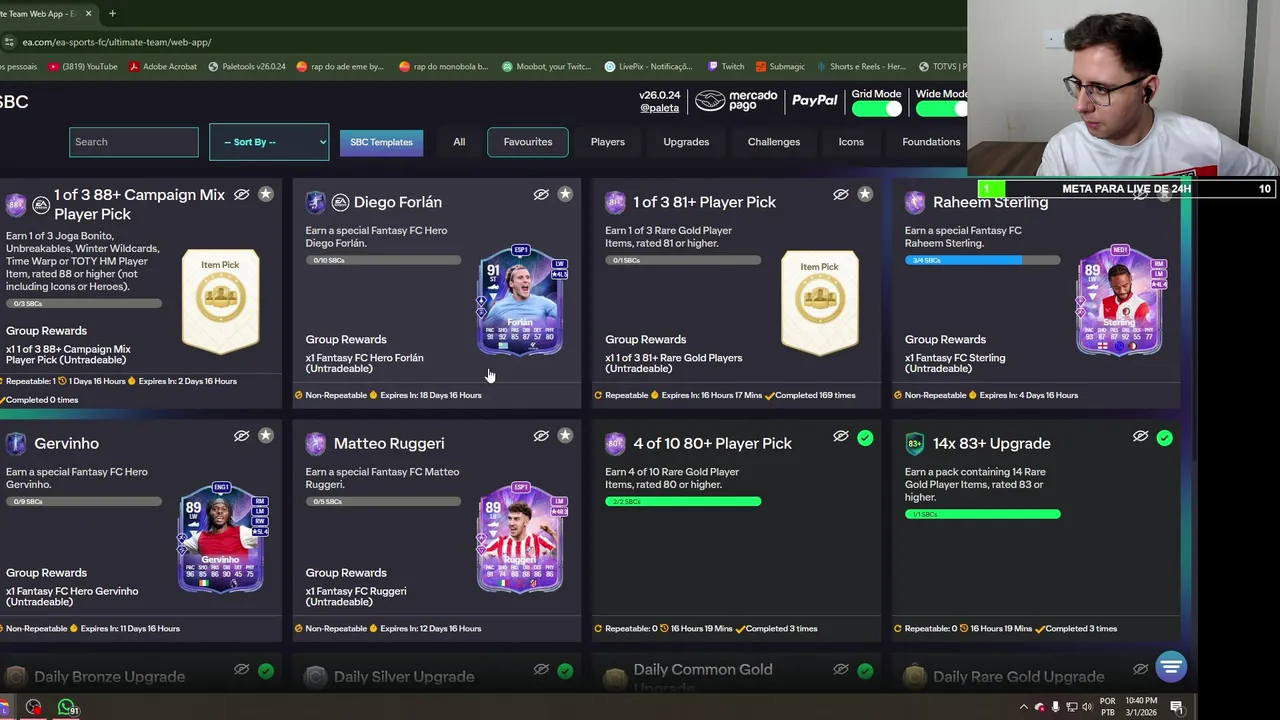
Task: Hide the 14x 83+ Upgrade SBC
Action: point(1140,436)
